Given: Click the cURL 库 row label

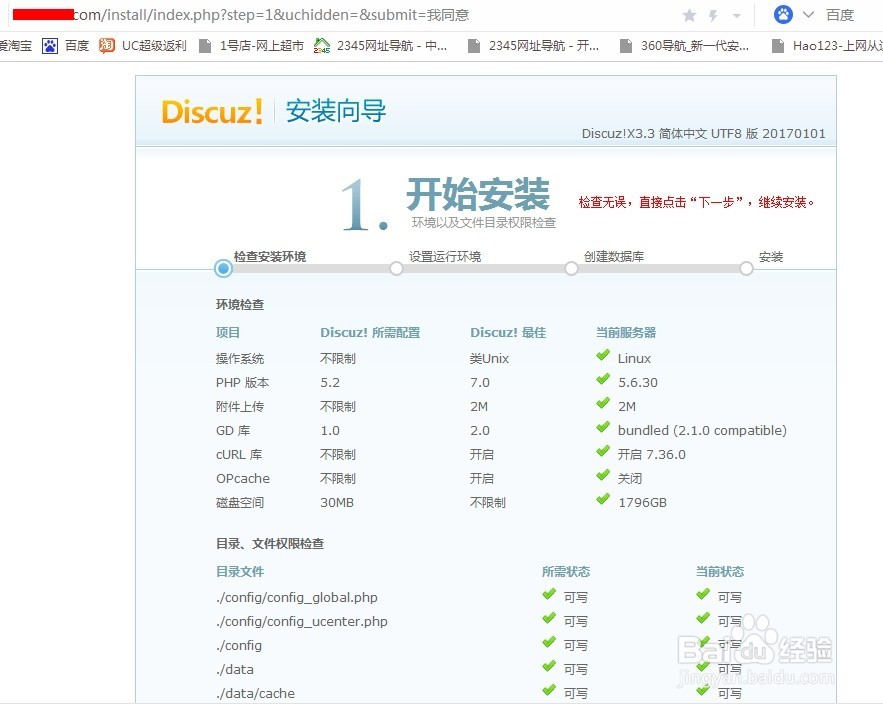Looking at the screenshot, I should [239, 455].
